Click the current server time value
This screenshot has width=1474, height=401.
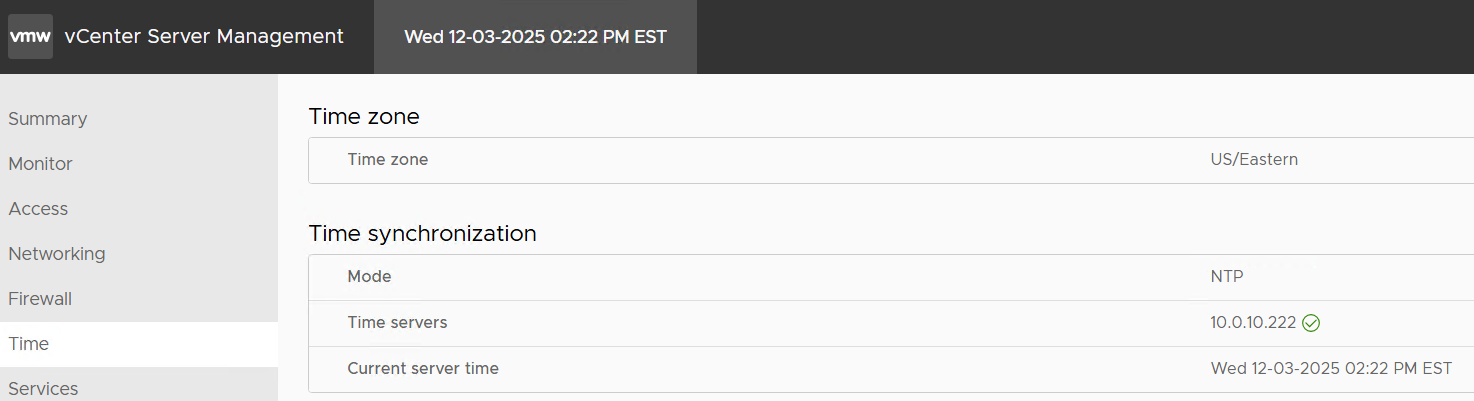(x=1331, y=369)
